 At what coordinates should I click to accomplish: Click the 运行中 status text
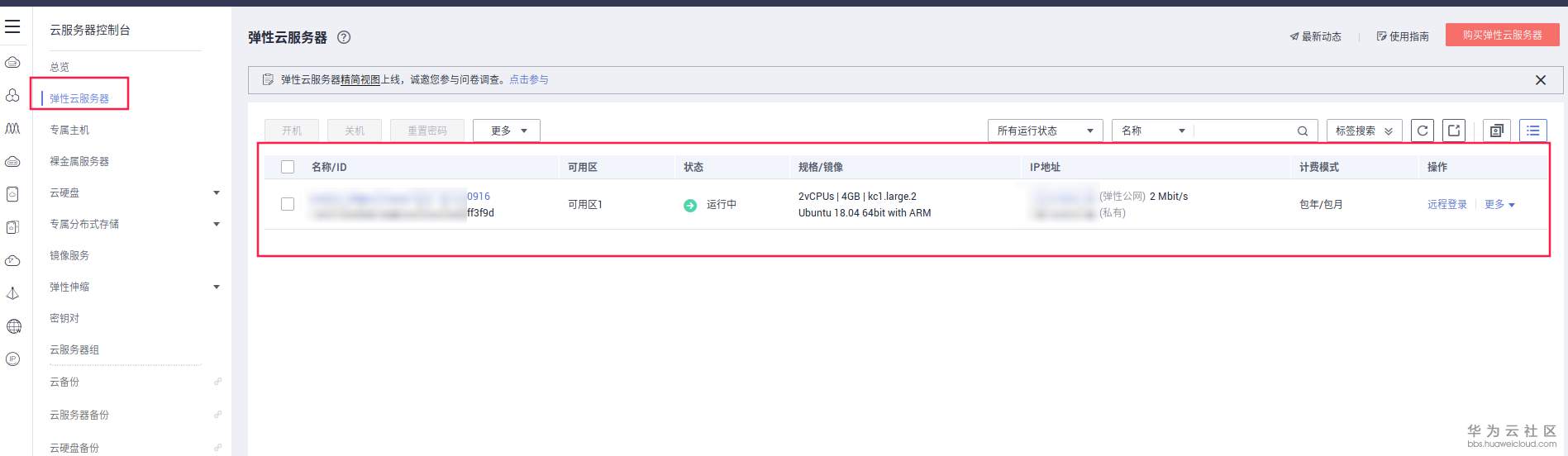722,205
